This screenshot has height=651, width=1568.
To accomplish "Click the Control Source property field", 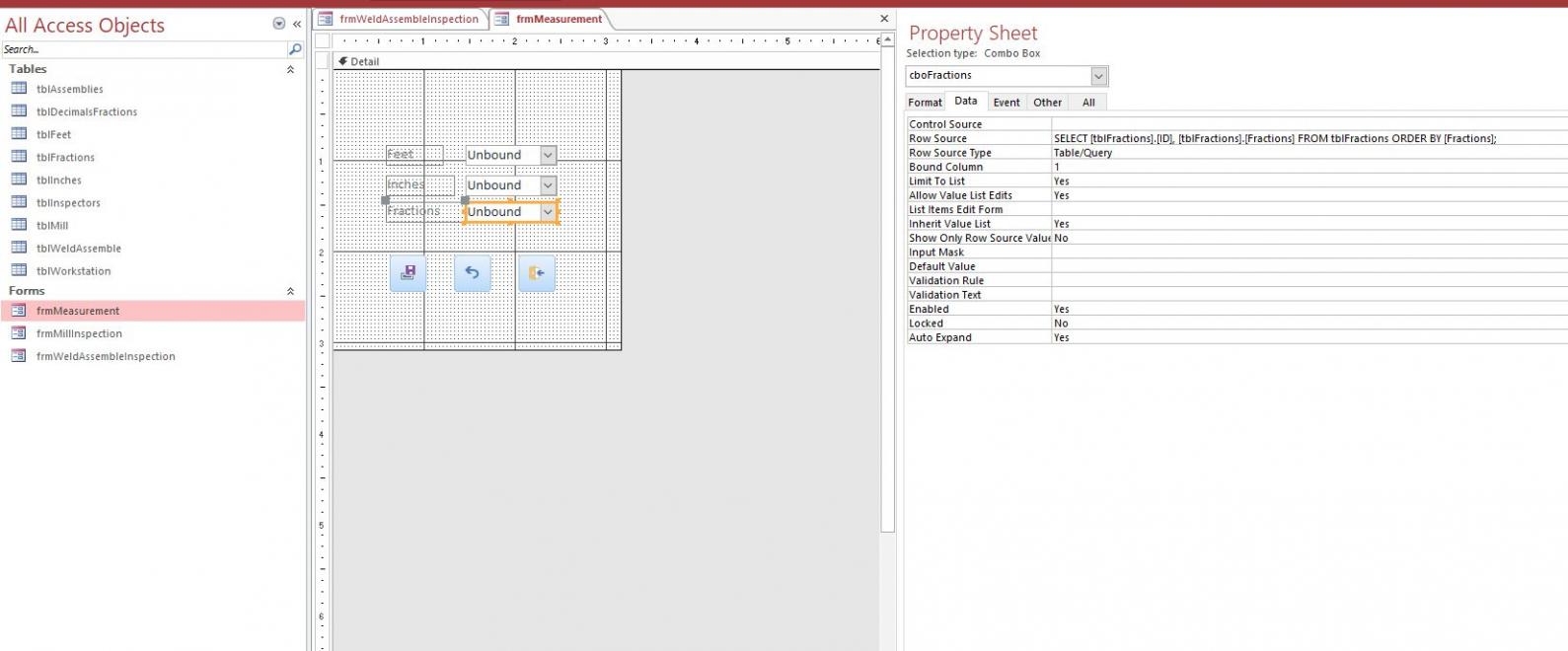I will click(x=1308, y=124).
